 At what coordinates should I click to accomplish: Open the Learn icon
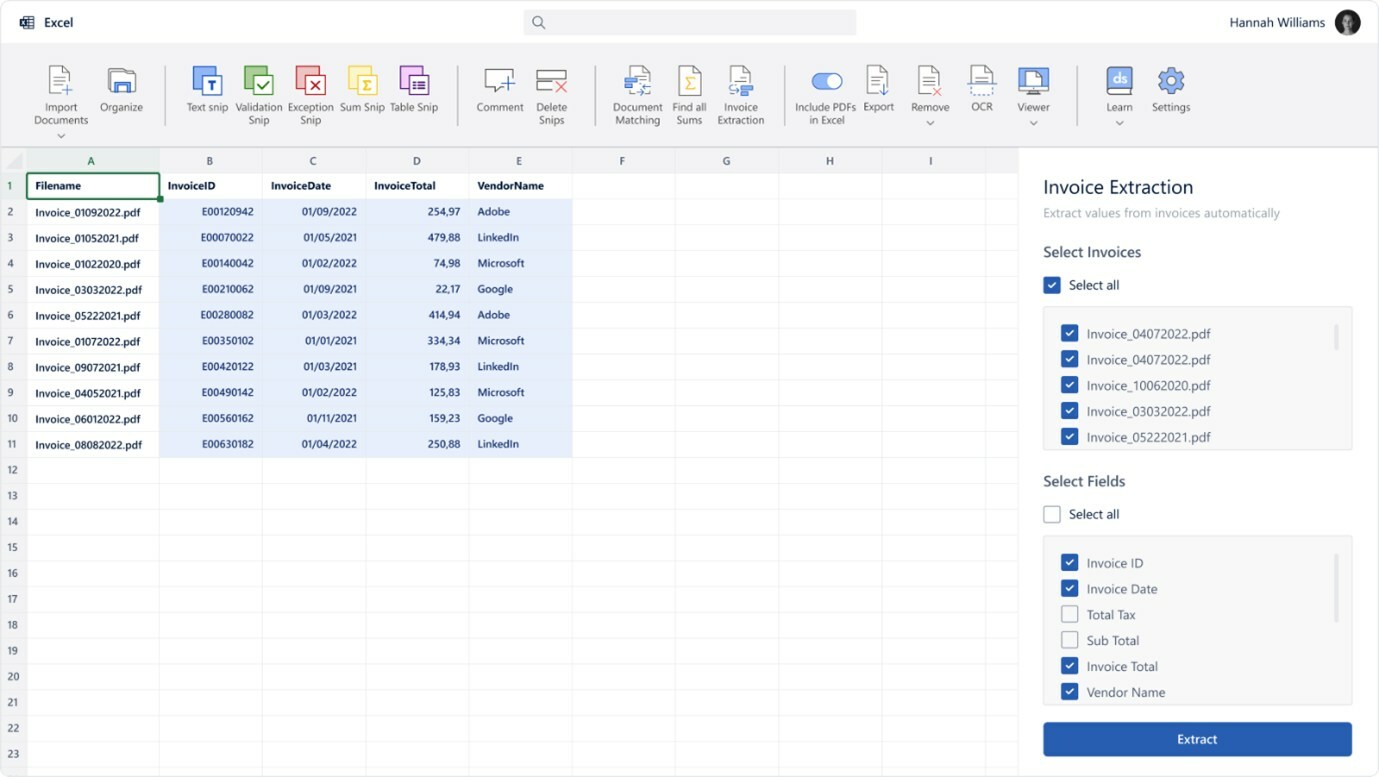[1119, 80]
